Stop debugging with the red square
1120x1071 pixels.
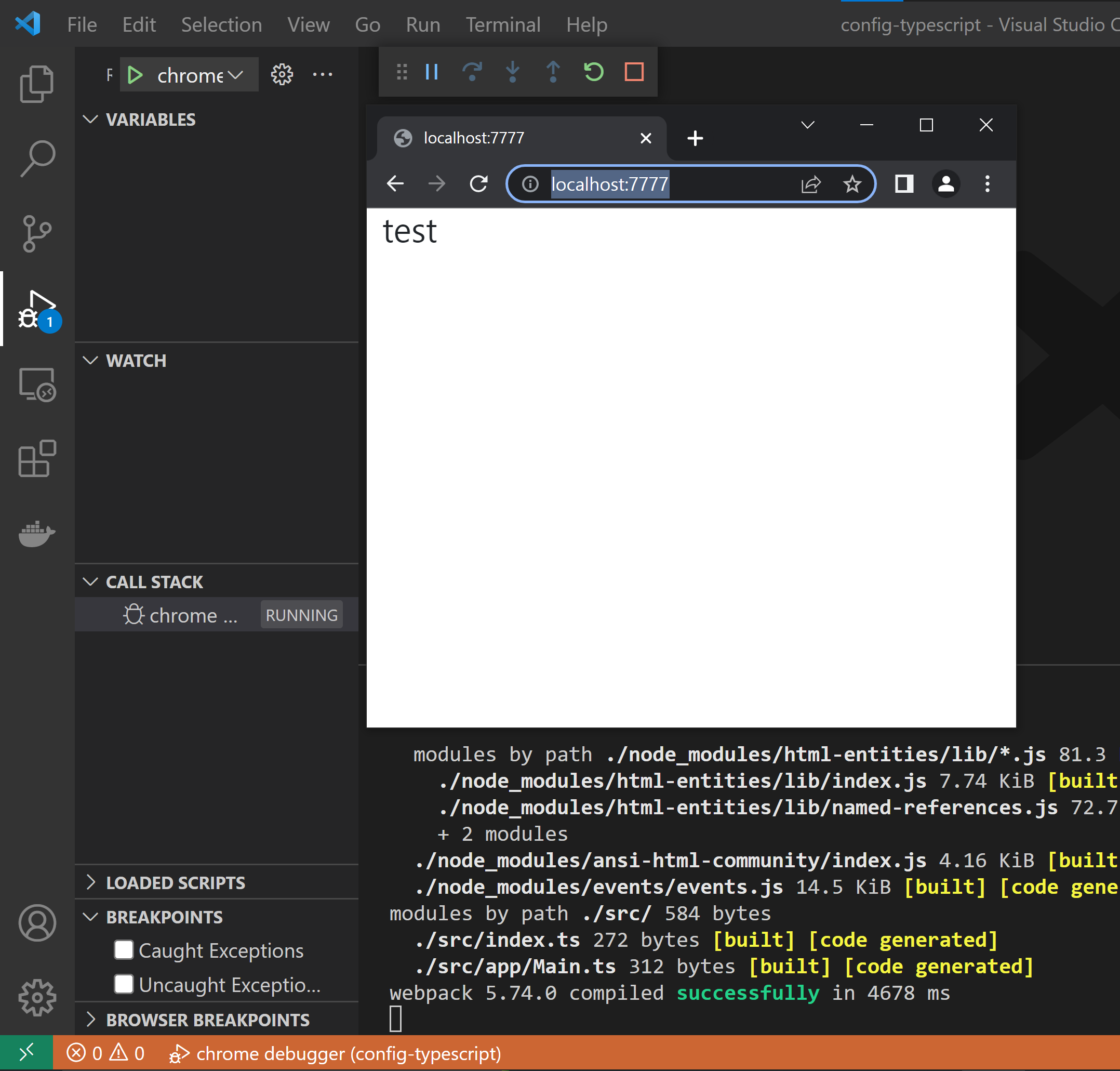tap(634, 72)
